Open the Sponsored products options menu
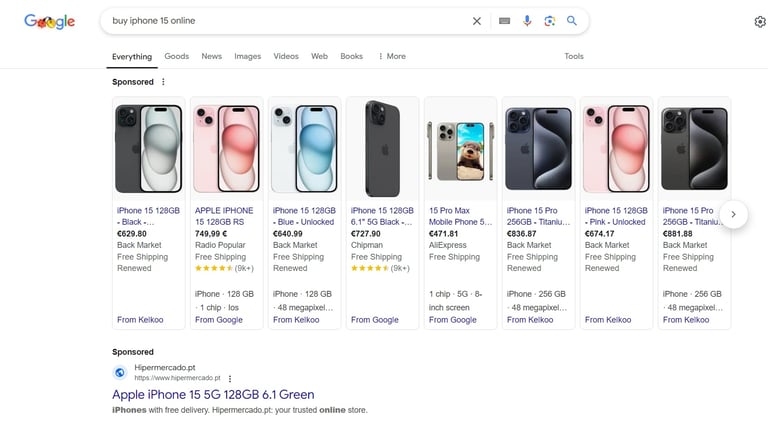768x425 pixels. point(164,82)
